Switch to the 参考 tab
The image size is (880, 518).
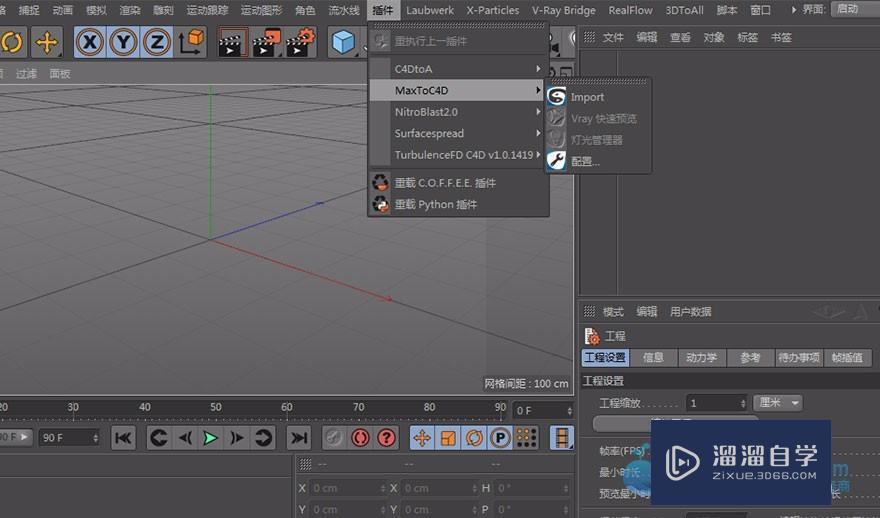pos(750,357)
